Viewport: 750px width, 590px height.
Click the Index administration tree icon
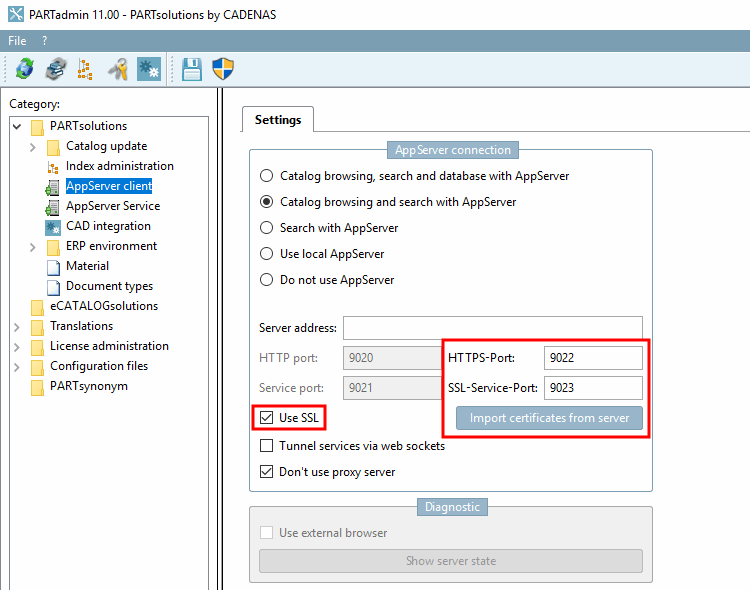coord(53,167)
